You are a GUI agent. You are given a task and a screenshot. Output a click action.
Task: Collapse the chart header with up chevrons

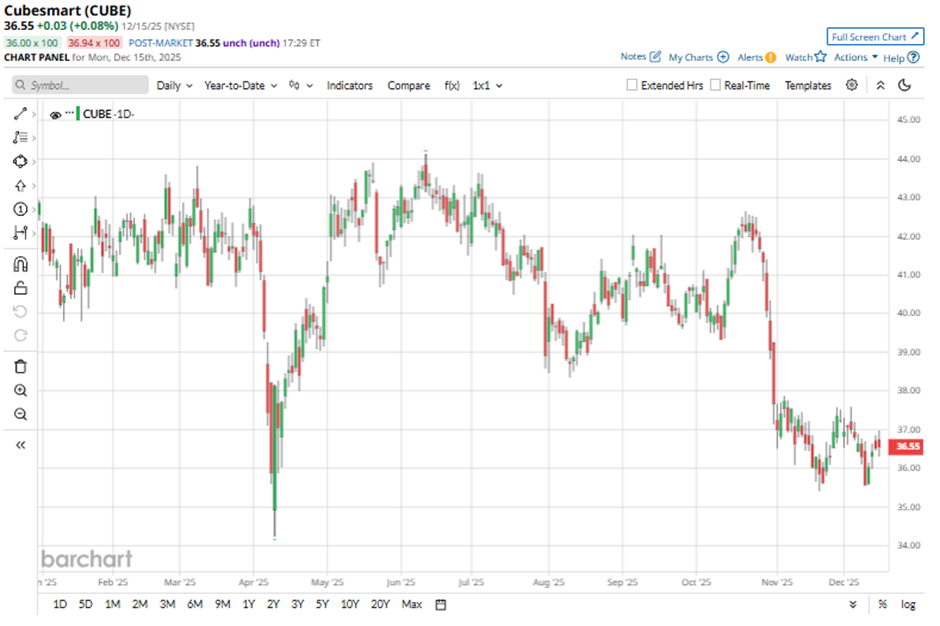(x=880, y=85)
